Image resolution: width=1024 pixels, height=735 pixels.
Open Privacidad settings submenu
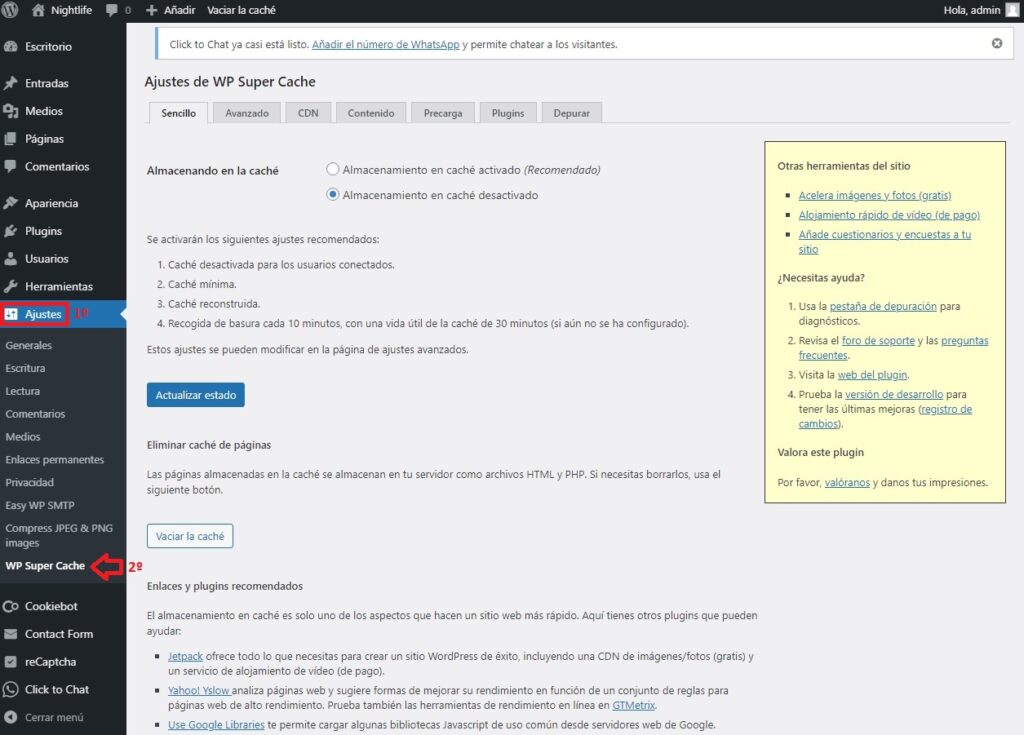[x=29, y=482]
